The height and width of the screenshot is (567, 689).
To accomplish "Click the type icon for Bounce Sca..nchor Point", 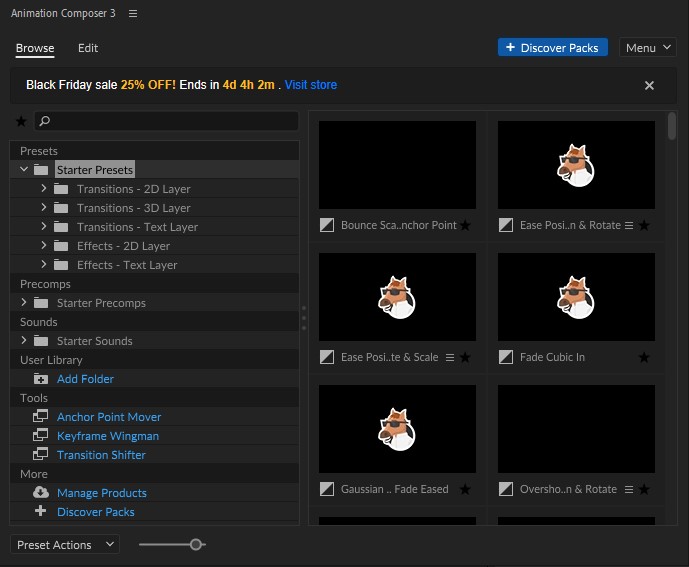I will tap(326, 225).
